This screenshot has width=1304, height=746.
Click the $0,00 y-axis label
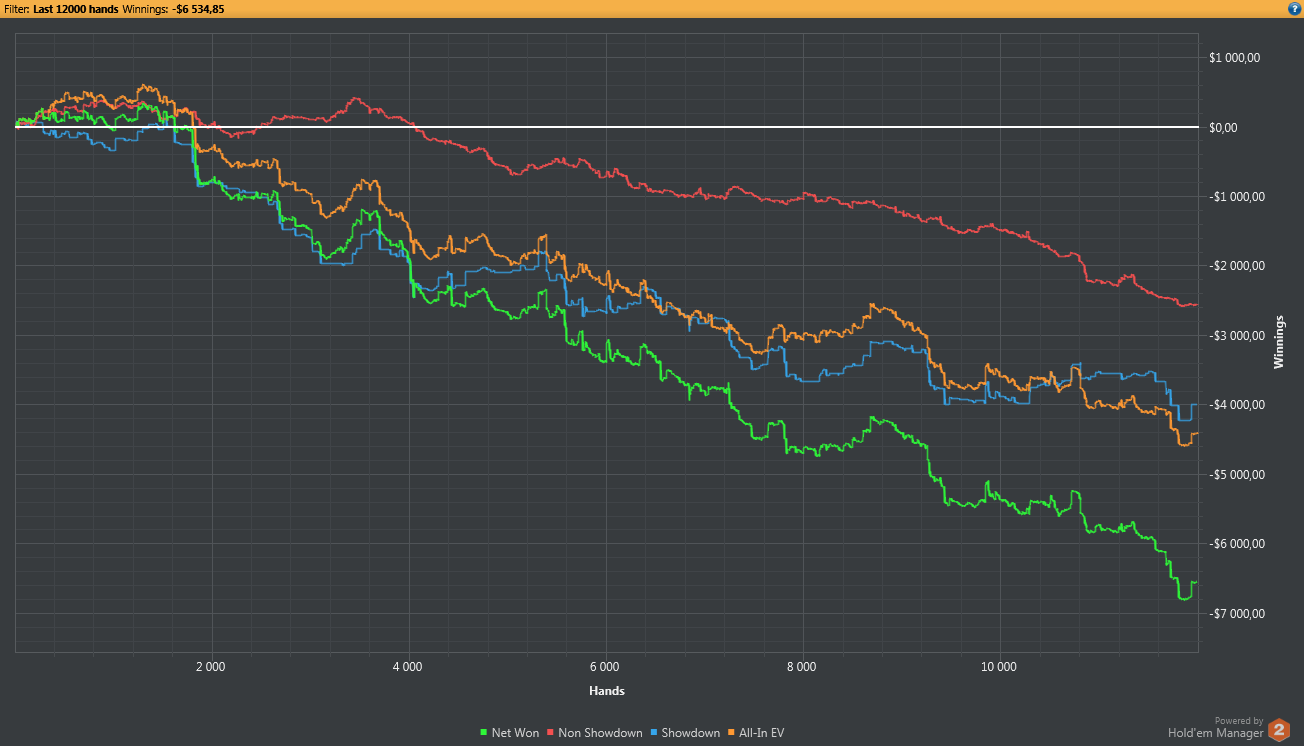(1224, 127)
